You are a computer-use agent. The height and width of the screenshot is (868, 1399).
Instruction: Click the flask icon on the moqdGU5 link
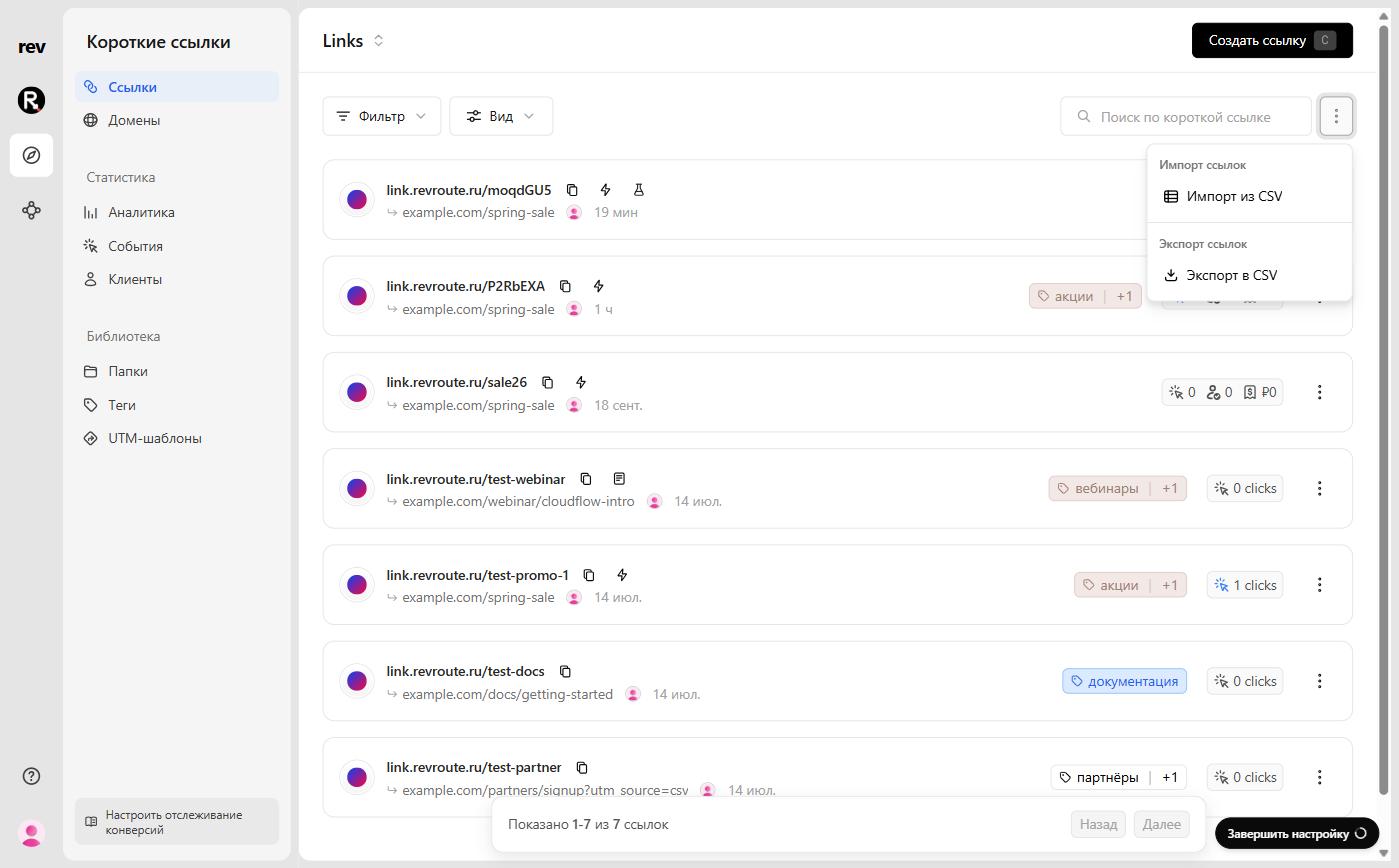(x=638, y=190)
